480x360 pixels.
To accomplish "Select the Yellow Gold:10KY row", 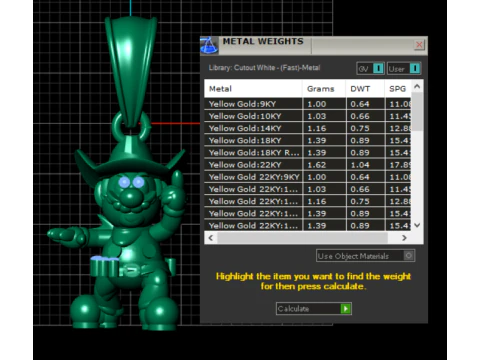I will (x=308, y=116).
